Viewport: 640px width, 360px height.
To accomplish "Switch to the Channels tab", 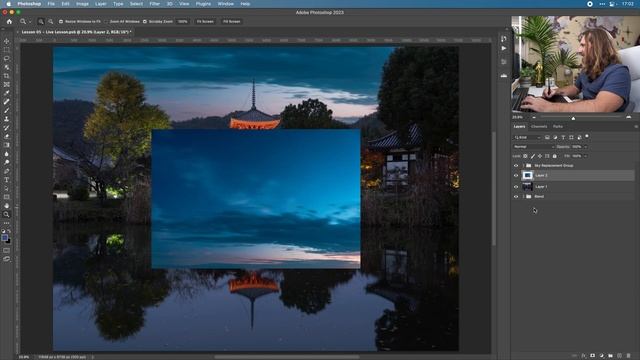I will pyautogui.click(x=539, y=127).
